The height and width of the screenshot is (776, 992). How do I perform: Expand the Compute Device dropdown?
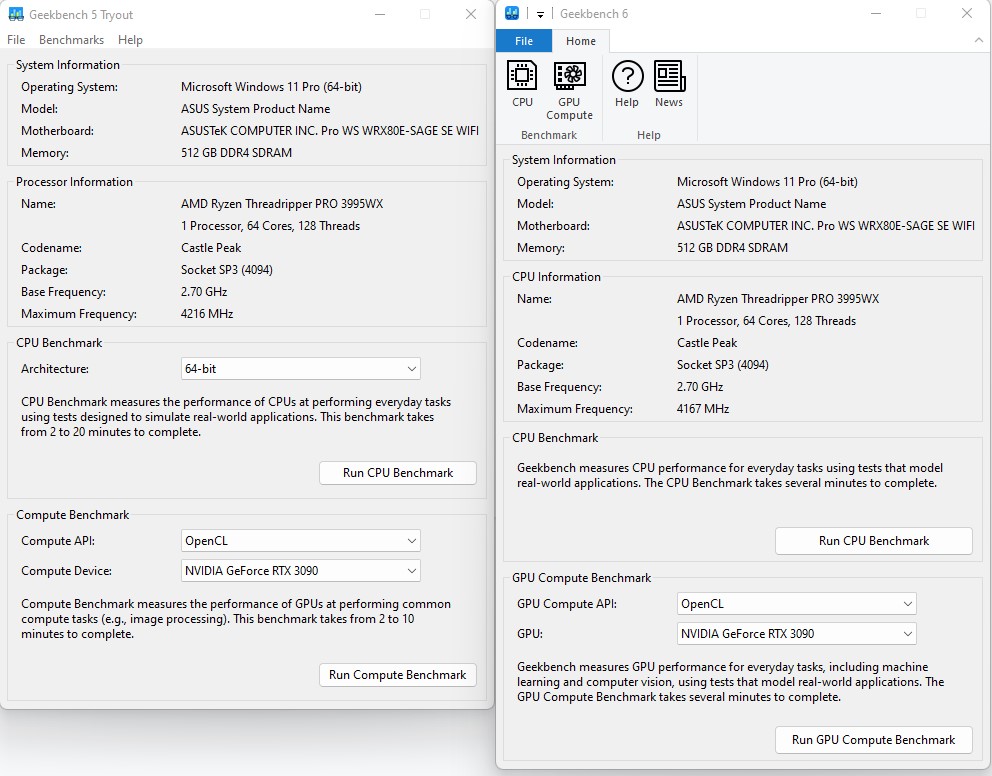[x=300, y=571]
